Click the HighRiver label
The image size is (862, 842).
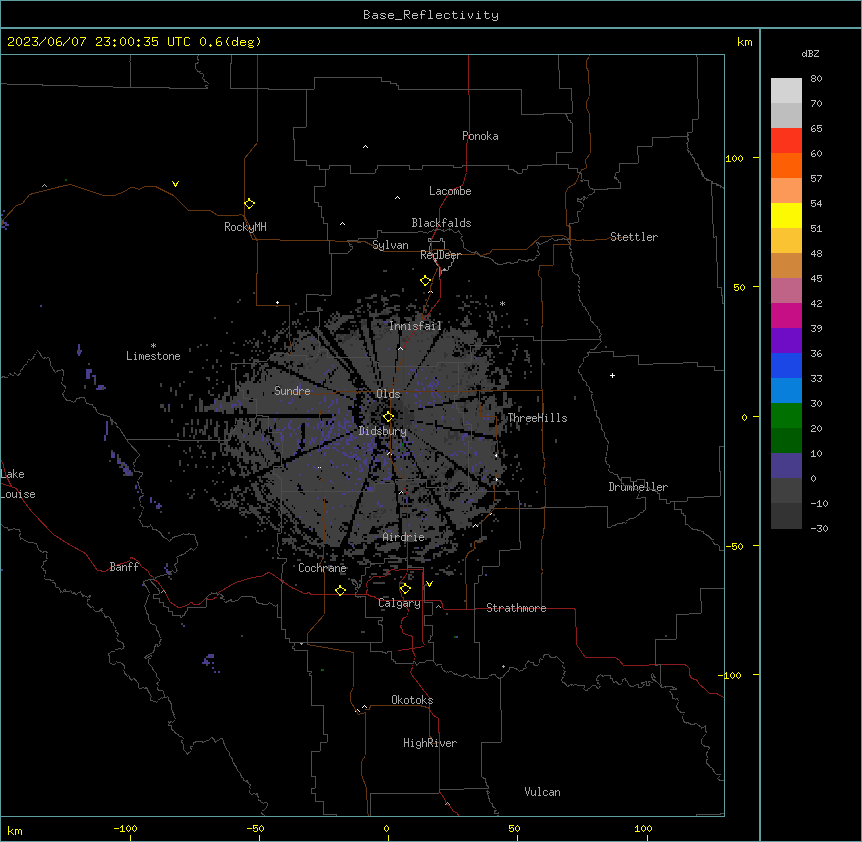coord(430,743)
